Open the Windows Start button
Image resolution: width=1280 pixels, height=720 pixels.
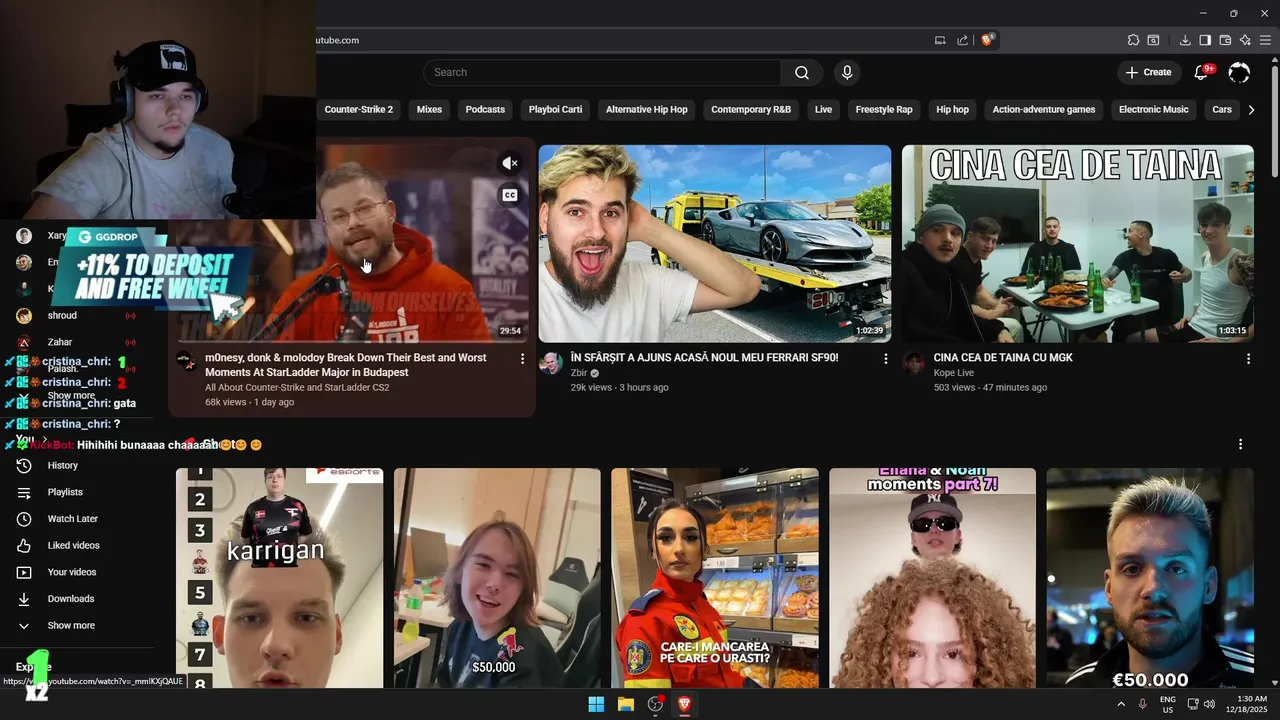point(596,704)
